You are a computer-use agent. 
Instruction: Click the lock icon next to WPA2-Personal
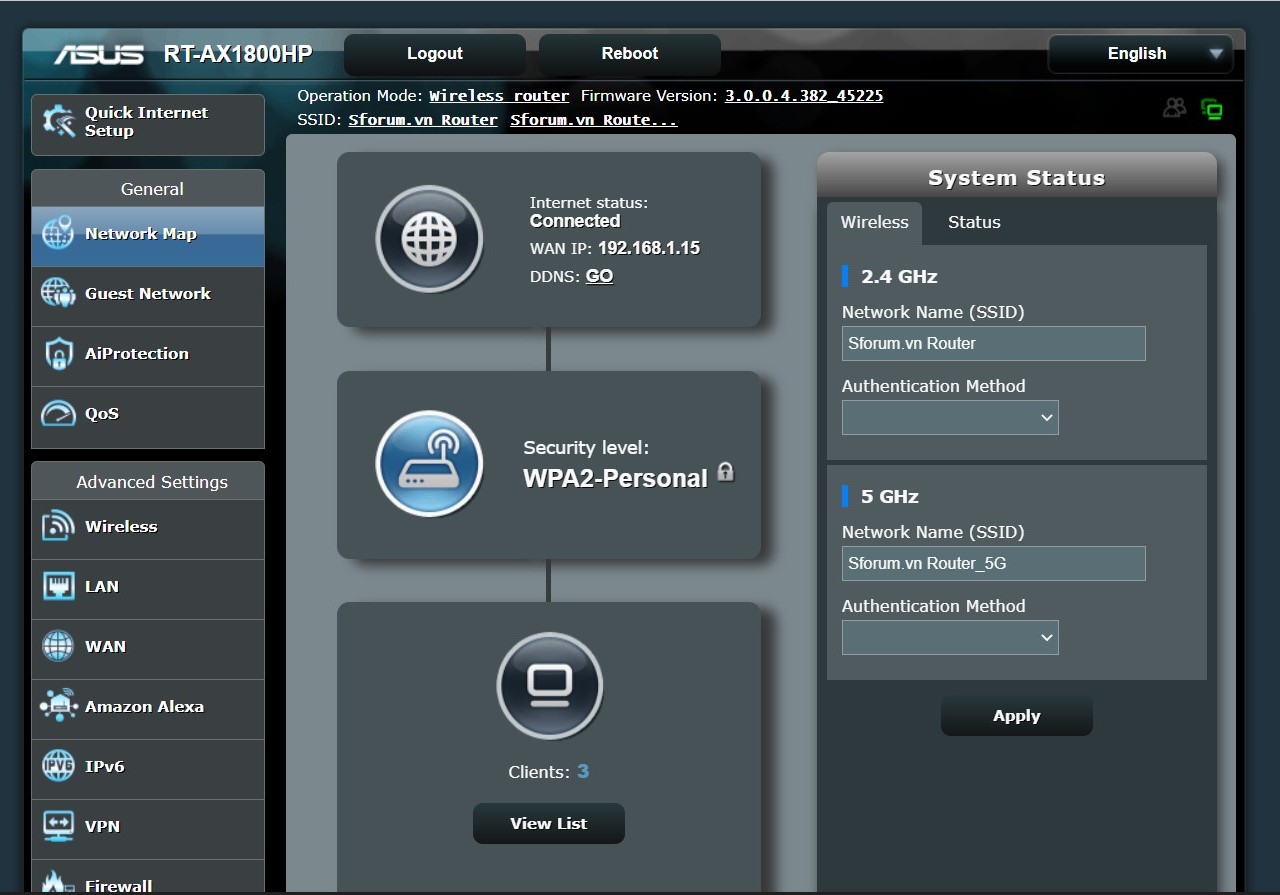pos(726,472)
